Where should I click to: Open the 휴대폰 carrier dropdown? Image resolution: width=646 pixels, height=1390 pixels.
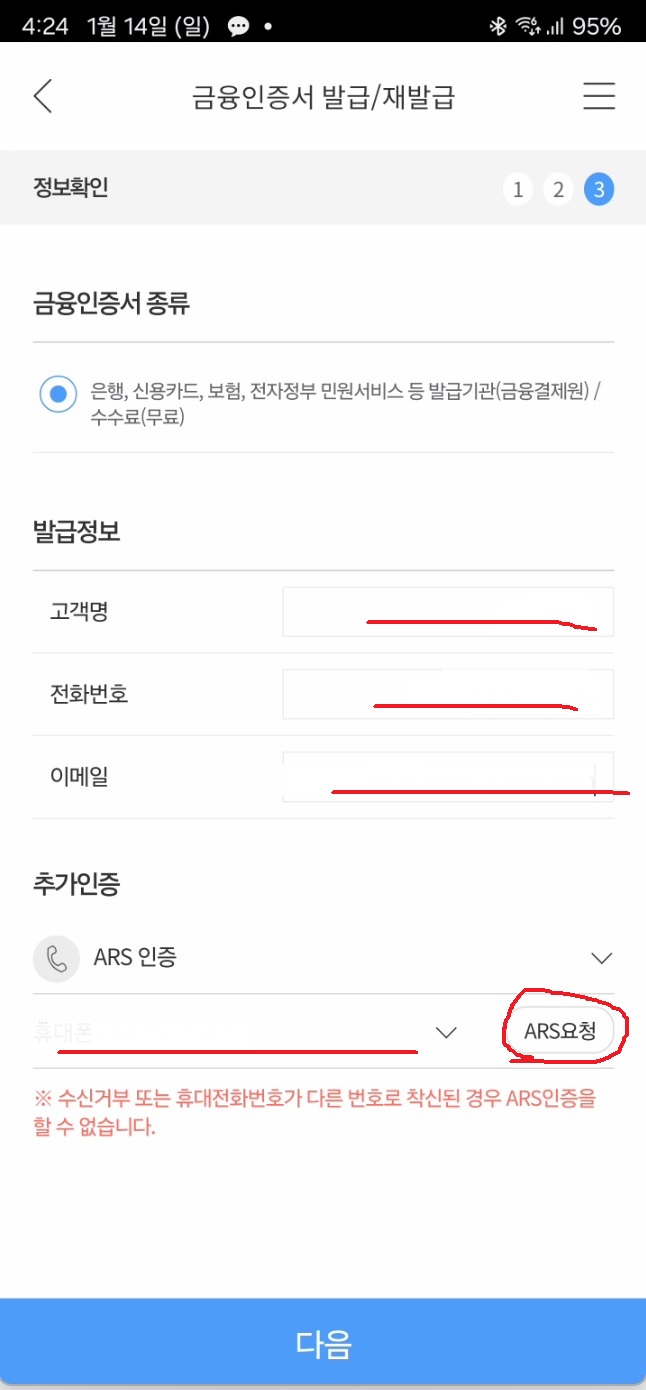(x=446, y=1032)
